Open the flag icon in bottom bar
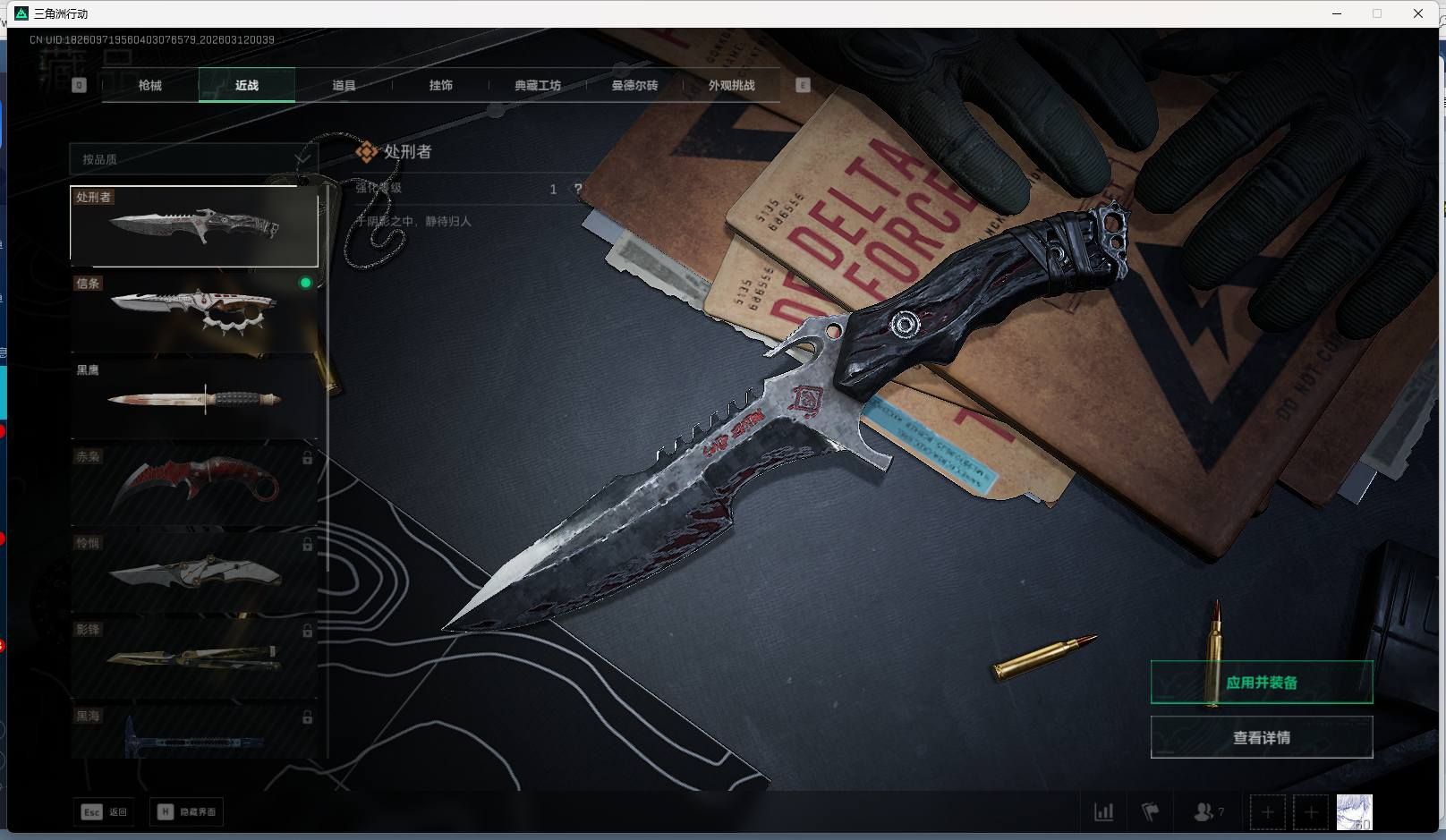Viewport: 1446px width, 840px height. point(1151,812)
